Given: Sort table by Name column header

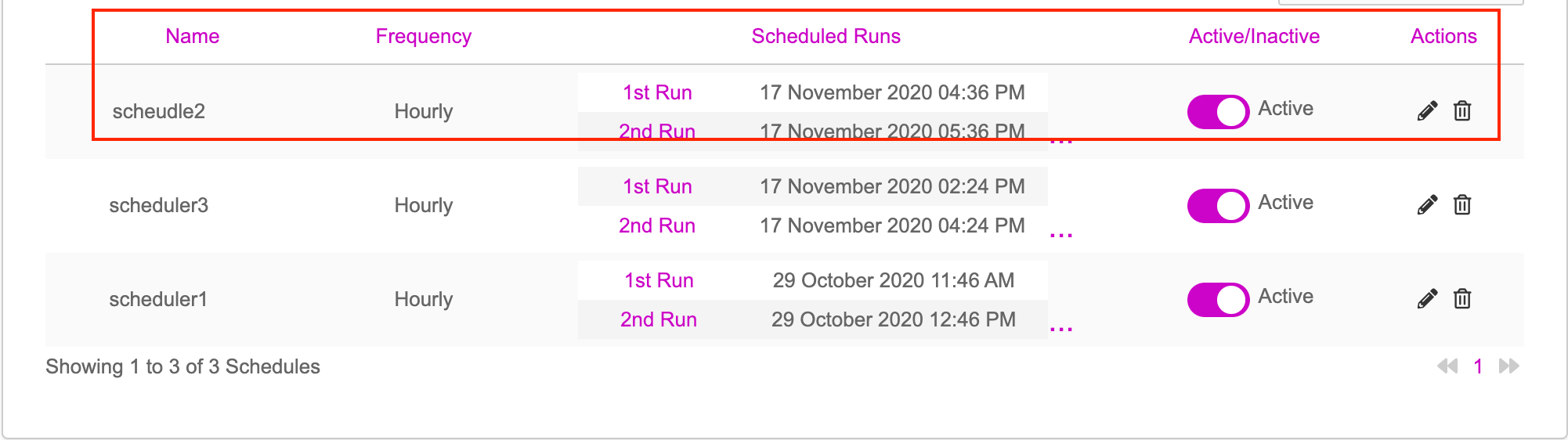Looking at the screenshot, I should point(193,36).
